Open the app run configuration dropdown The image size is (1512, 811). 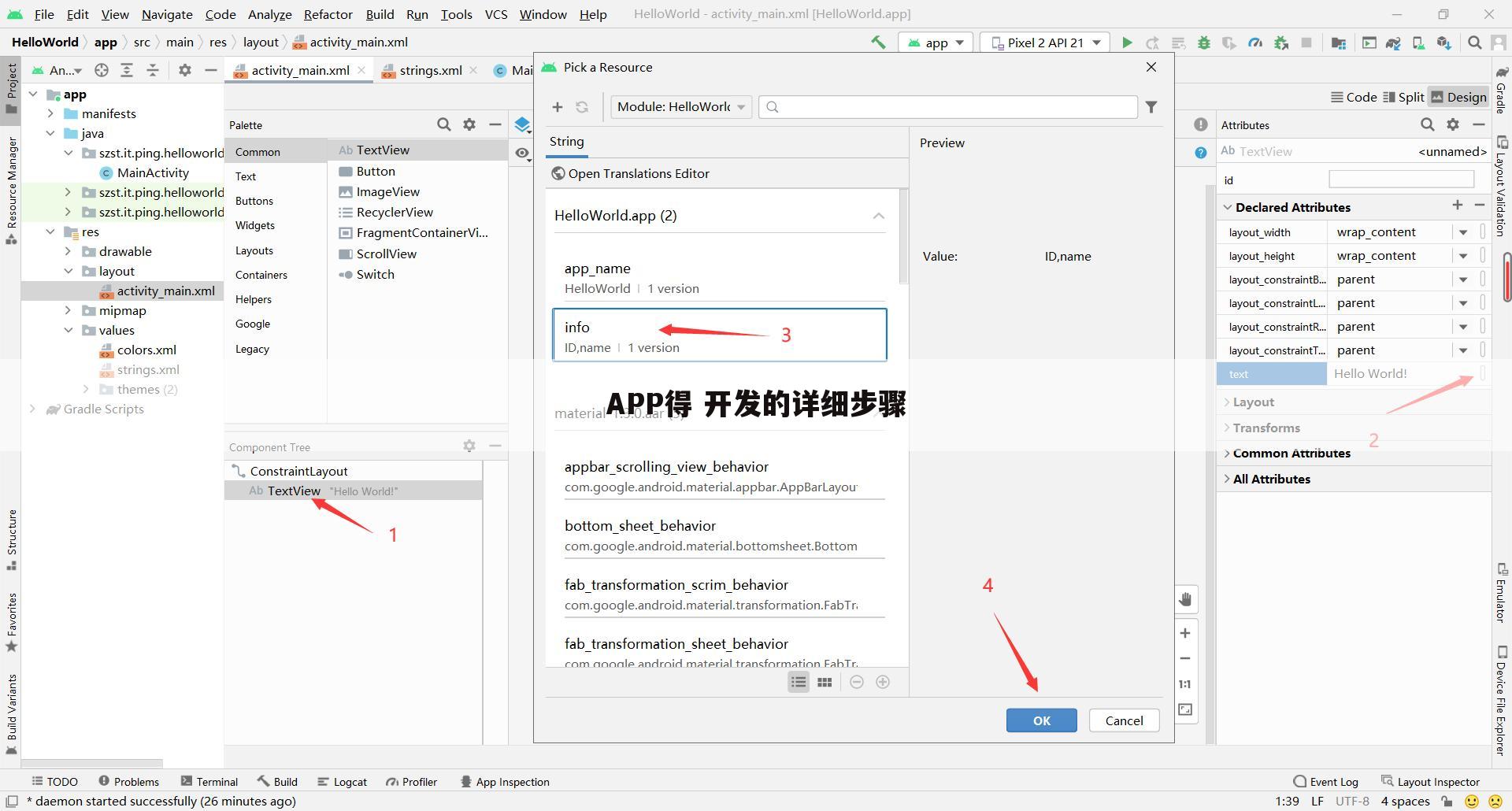[x=936, y=43]
